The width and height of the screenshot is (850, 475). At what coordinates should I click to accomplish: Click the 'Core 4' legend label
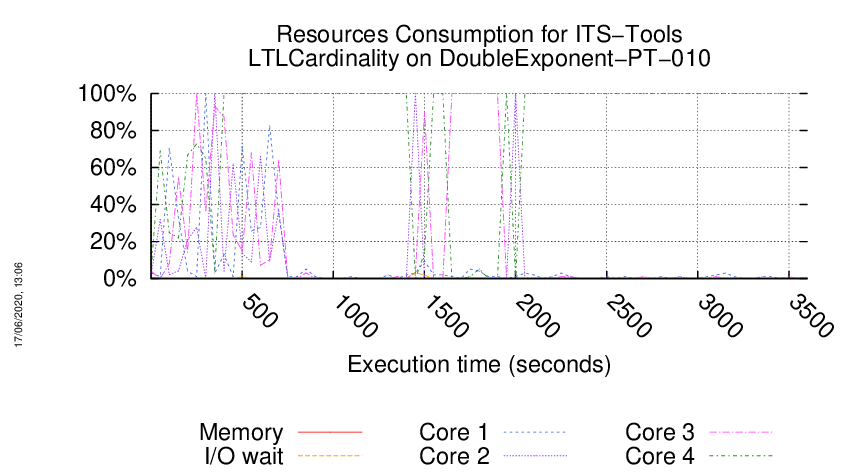pyautogui.click(x=660, y=456)
